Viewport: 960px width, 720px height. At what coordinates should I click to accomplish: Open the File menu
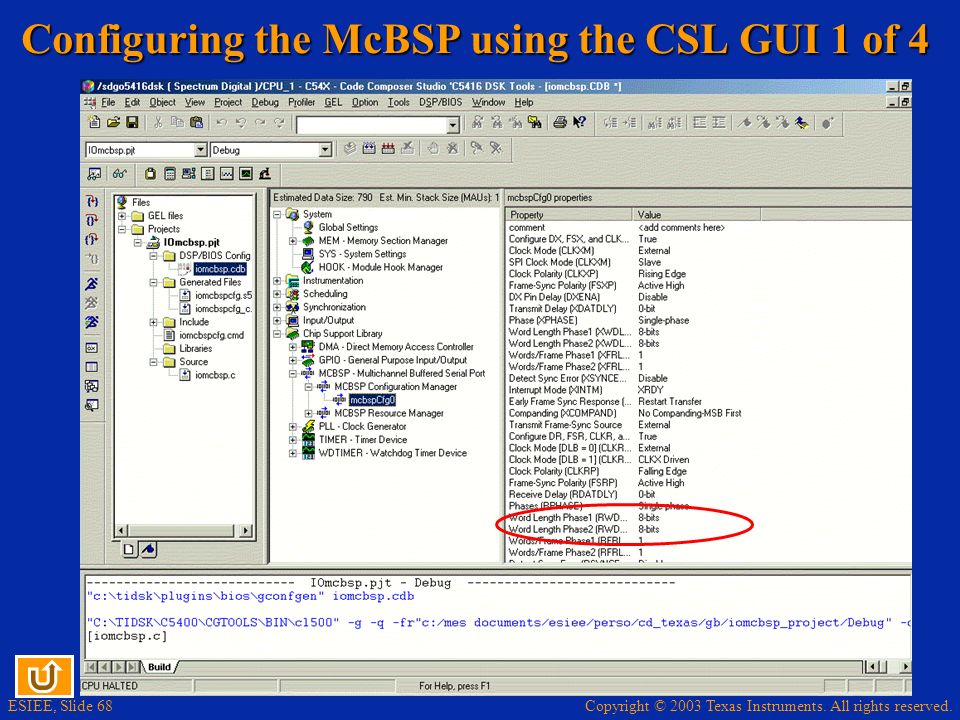coord(108,102)
